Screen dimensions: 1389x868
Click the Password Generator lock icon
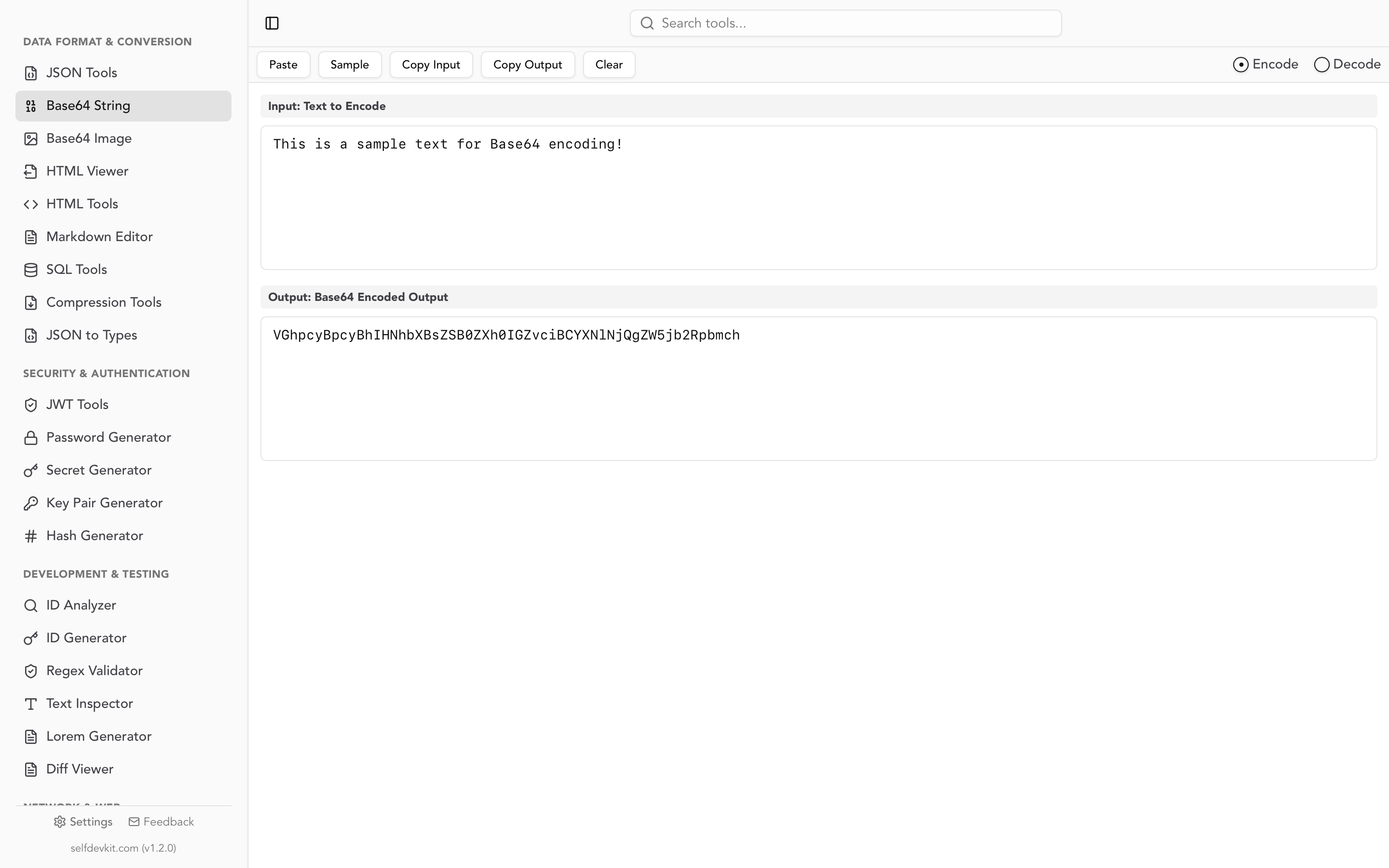(31, 438)
